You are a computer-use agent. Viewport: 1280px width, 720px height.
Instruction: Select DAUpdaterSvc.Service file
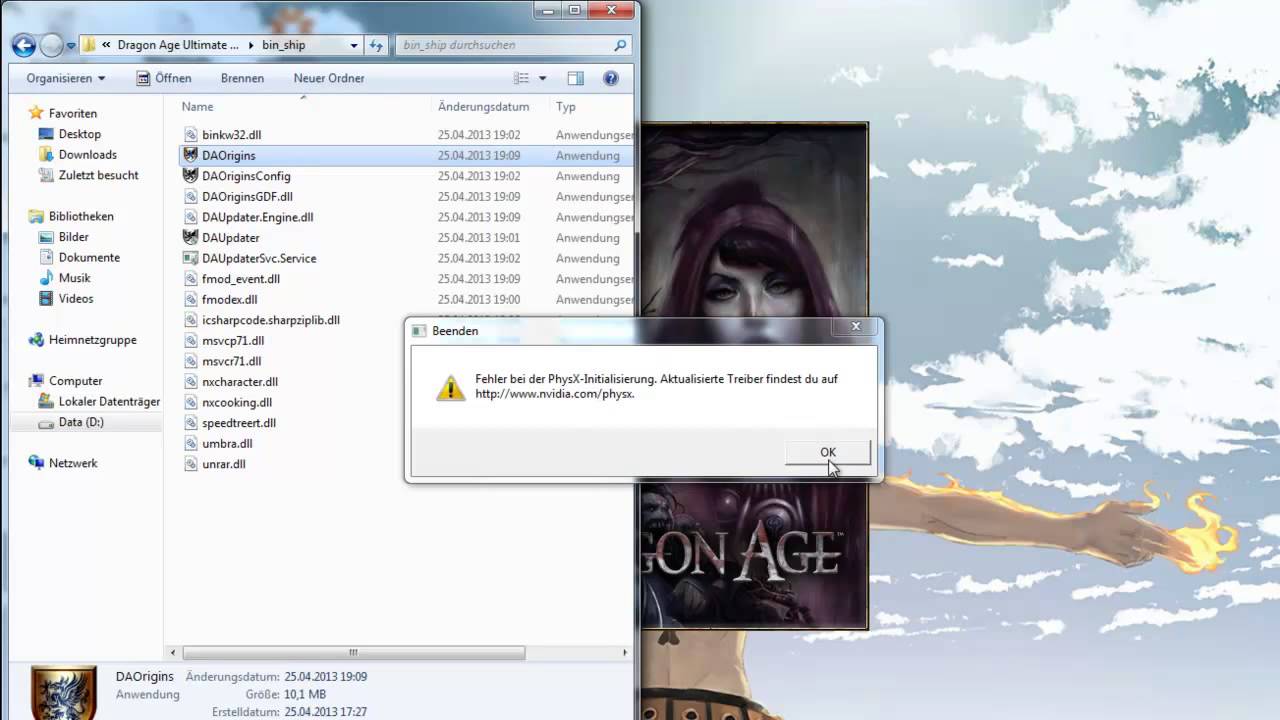(259, 258)
